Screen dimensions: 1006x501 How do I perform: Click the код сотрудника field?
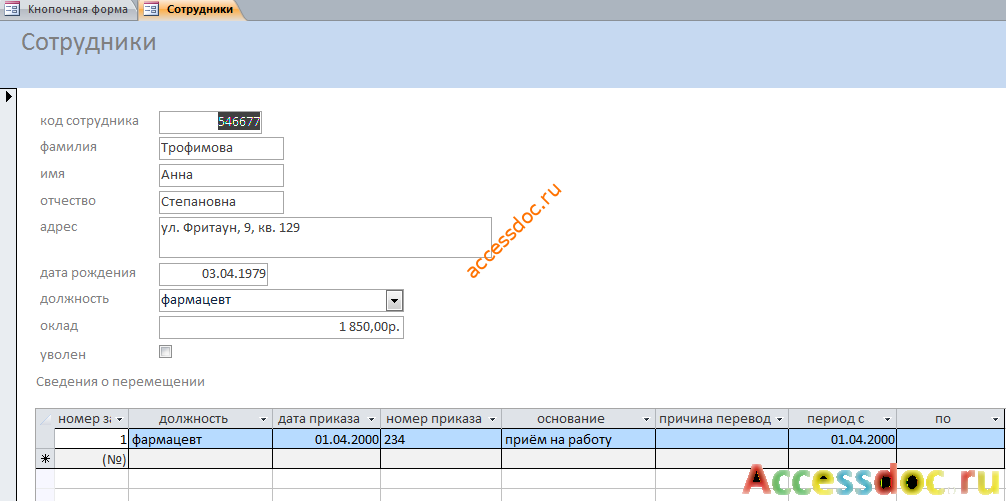pos(210,122)
